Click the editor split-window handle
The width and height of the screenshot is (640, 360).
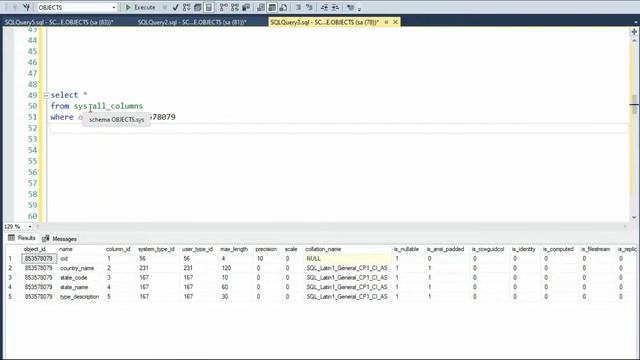coord(634,31)
